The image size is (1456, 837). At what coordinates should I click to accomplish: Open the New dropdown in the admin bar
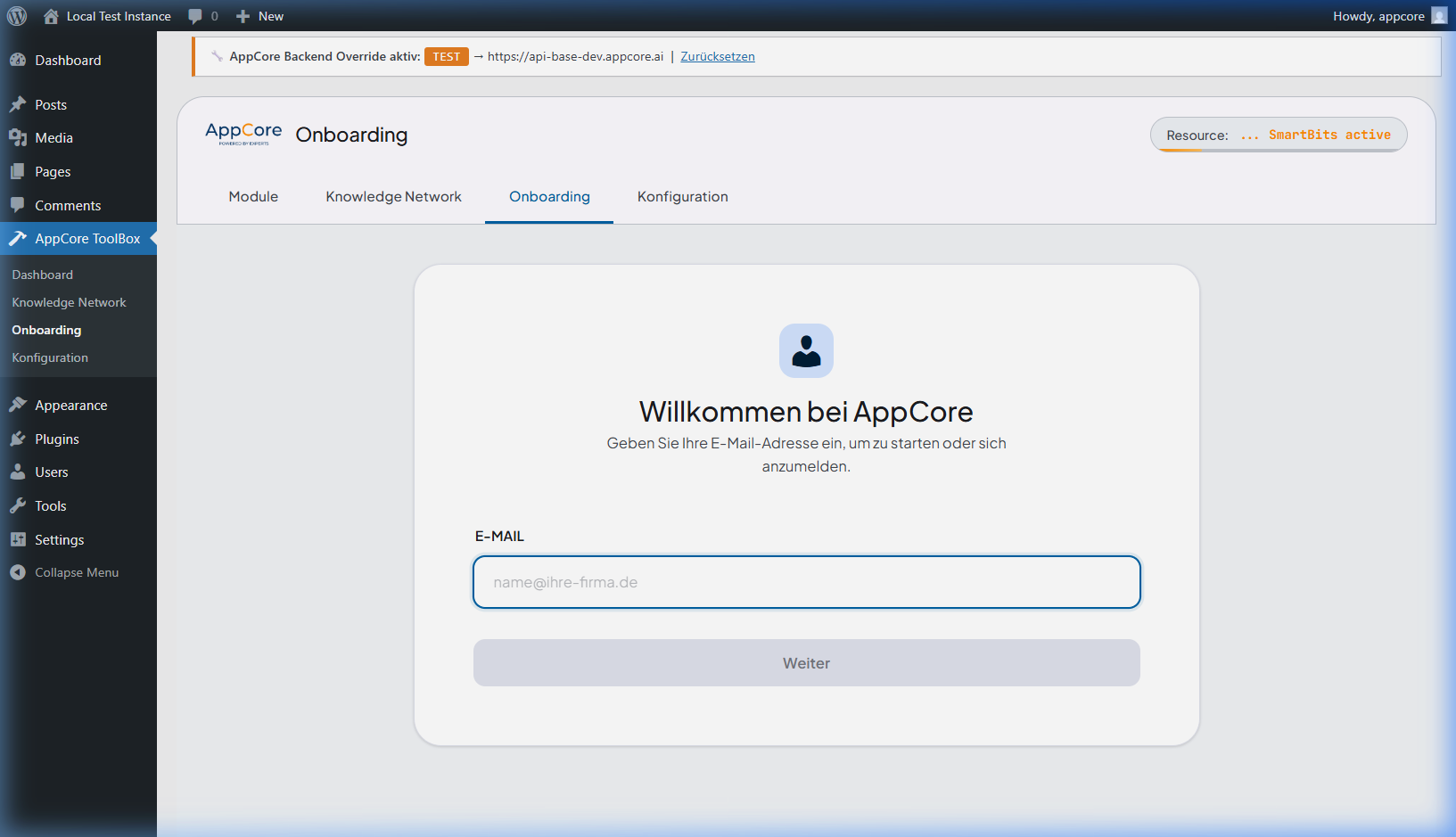click(259, 15)
